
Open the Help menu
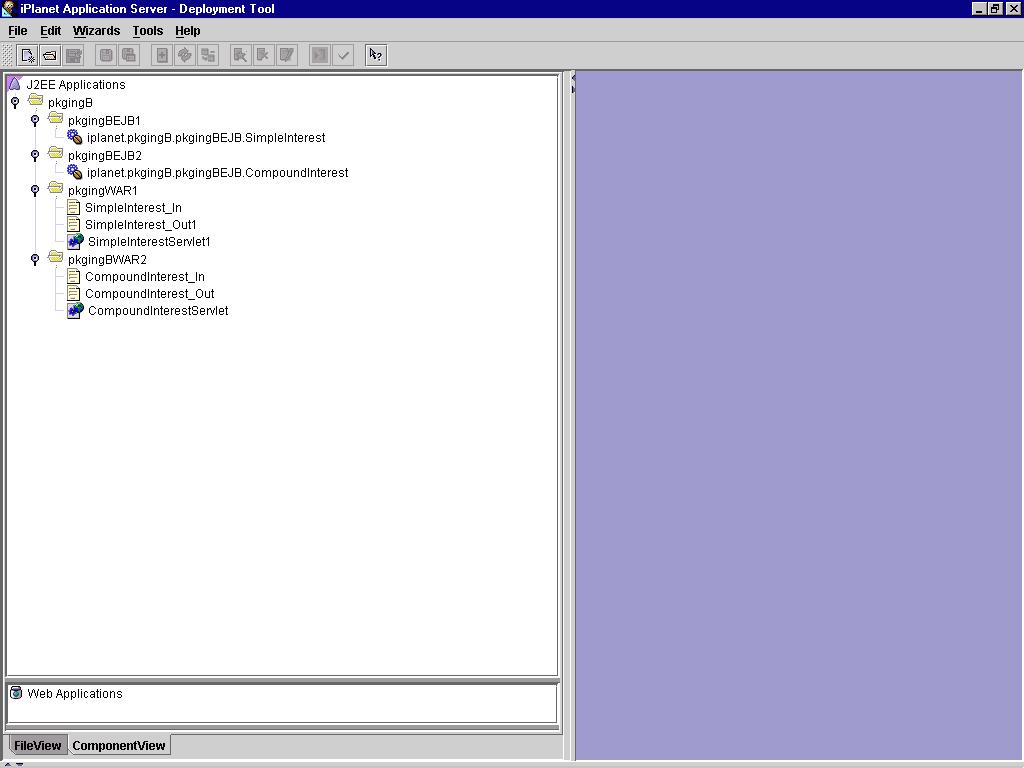[187, 31]
